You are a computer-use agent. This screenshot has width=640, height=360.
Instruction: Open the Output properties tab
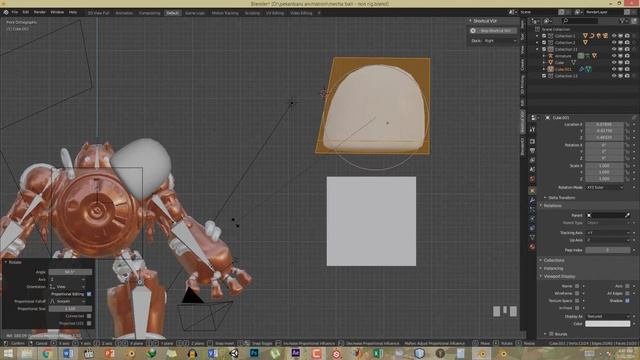[x=532, y=151]
